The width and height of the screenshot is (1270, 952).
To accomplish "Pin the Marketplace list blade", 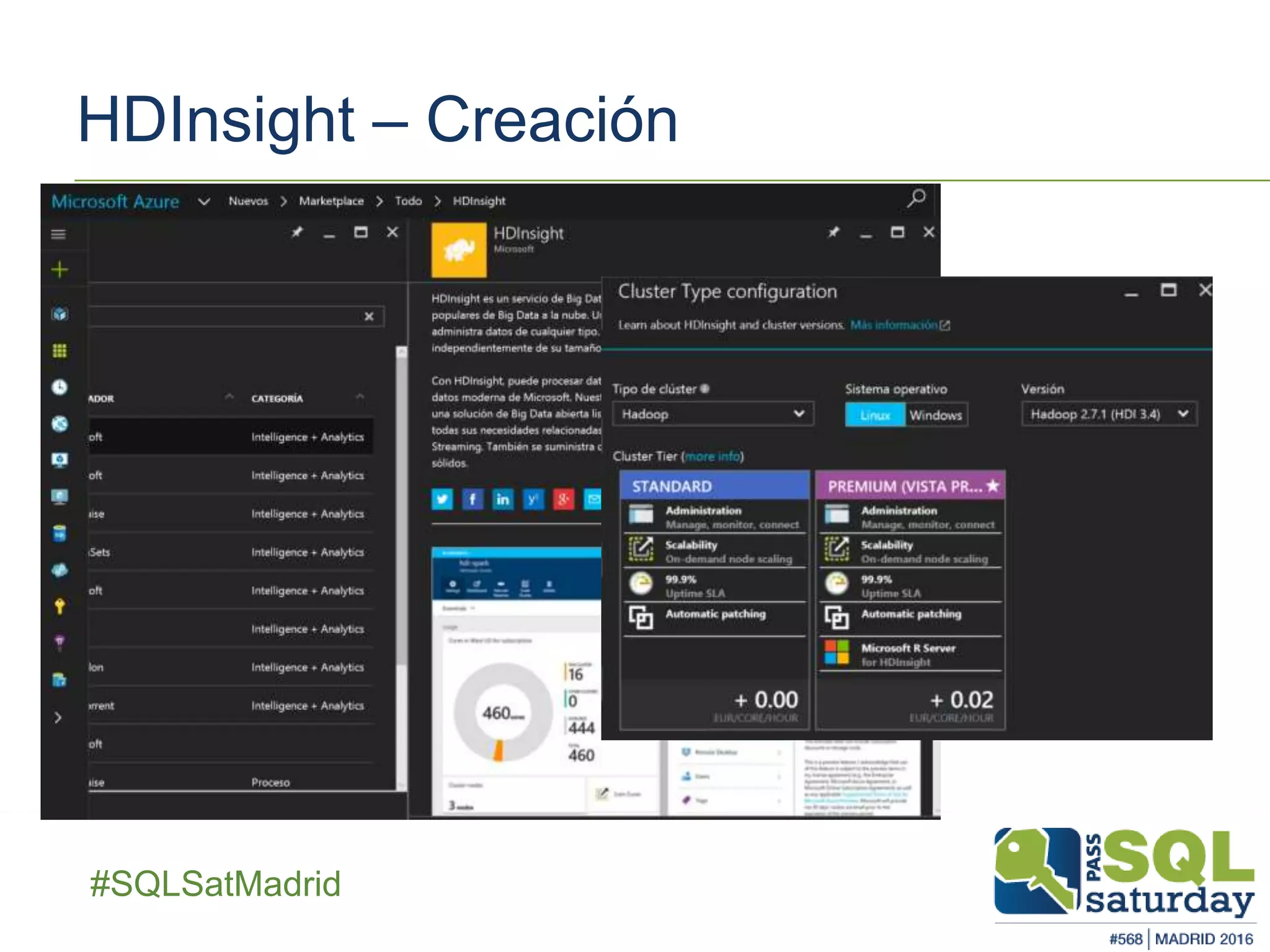I will tap(298, 232).
